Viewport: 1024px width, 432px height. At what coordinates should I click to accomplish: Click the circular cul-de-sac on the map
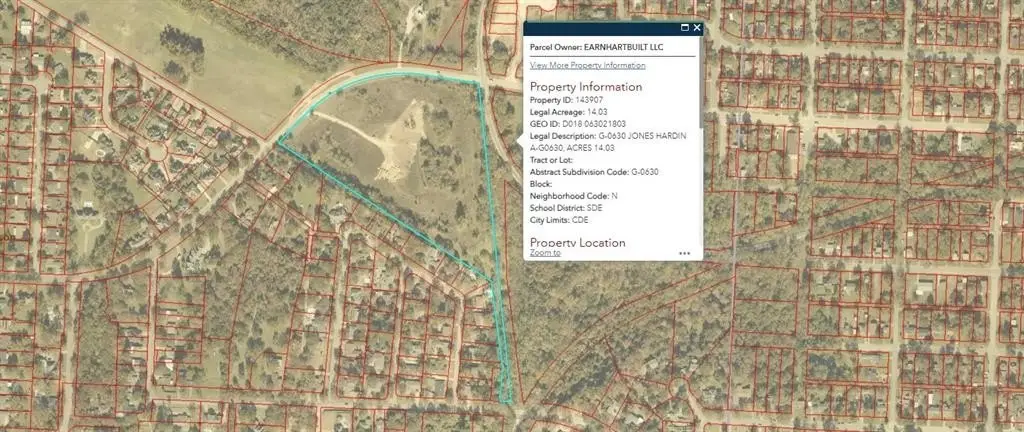click(156, 152)
